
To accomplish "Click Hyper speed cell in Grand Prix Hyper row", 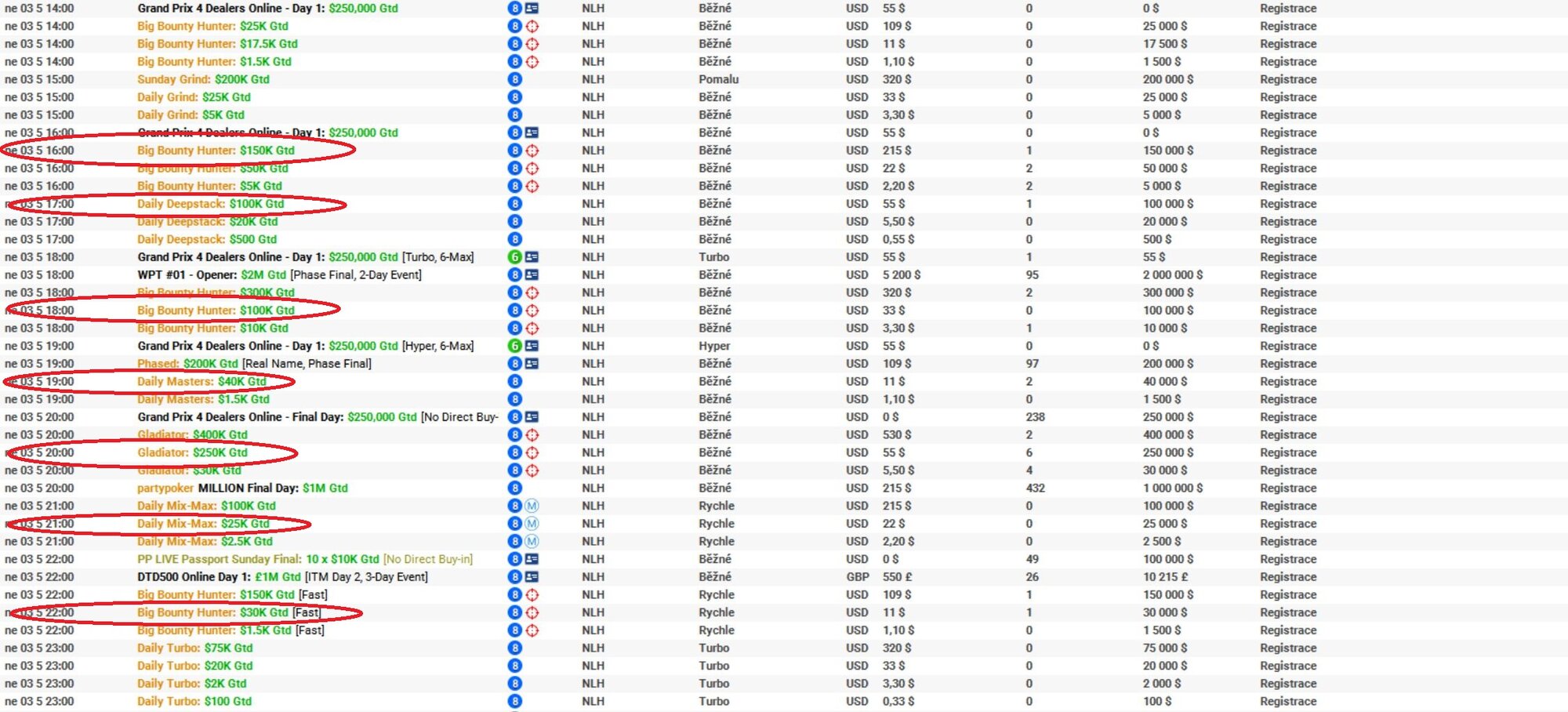I will pyautogui.click(x=714, y=346).
